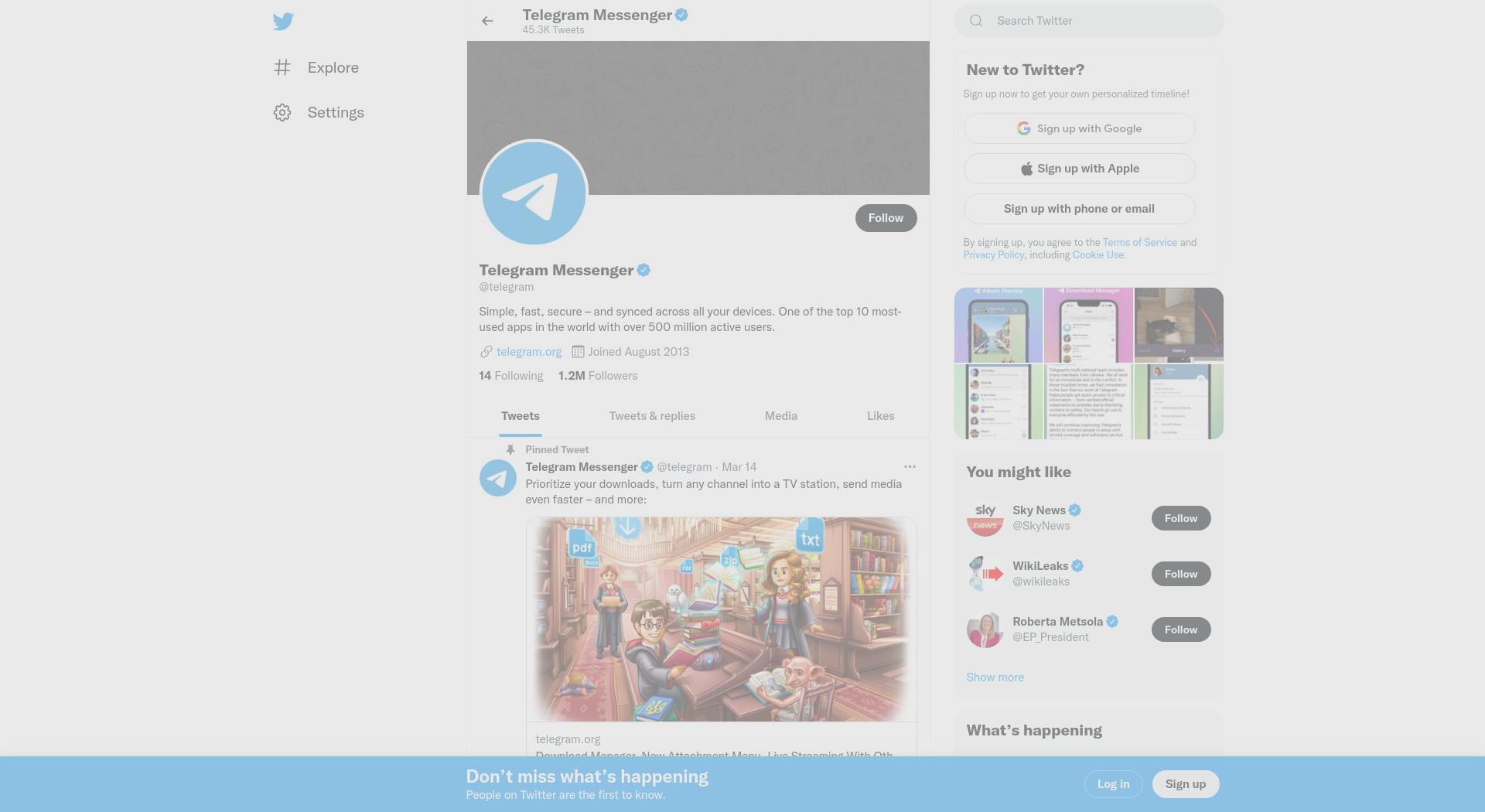The height and width of the screenshot is (812, 1485).
Task: Click the Mar 14 tweet timestamp
Action: coord(739,467)
